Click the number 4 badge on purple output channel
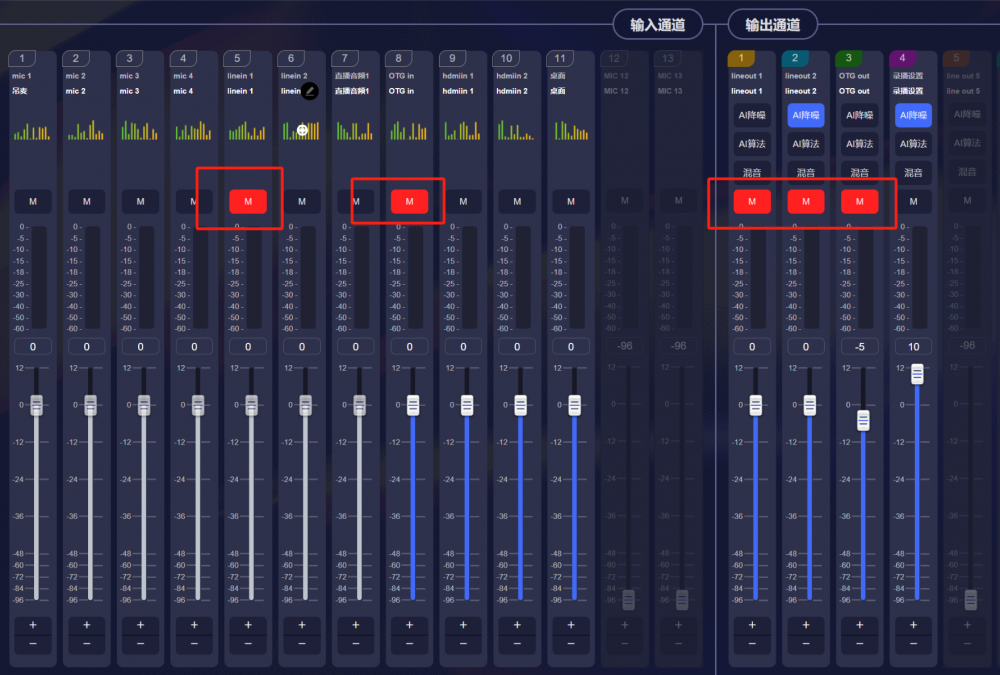This screenshot has width=1000, height=675. 904,59
